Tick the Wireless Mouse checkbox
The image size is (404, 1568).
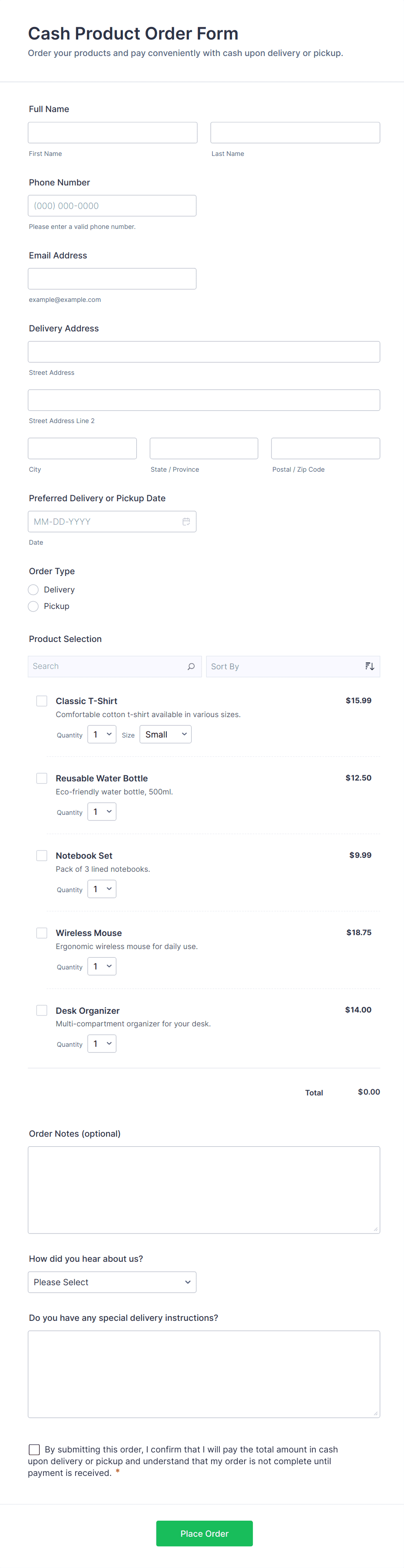pyautogui.click(x=42, y=933)
